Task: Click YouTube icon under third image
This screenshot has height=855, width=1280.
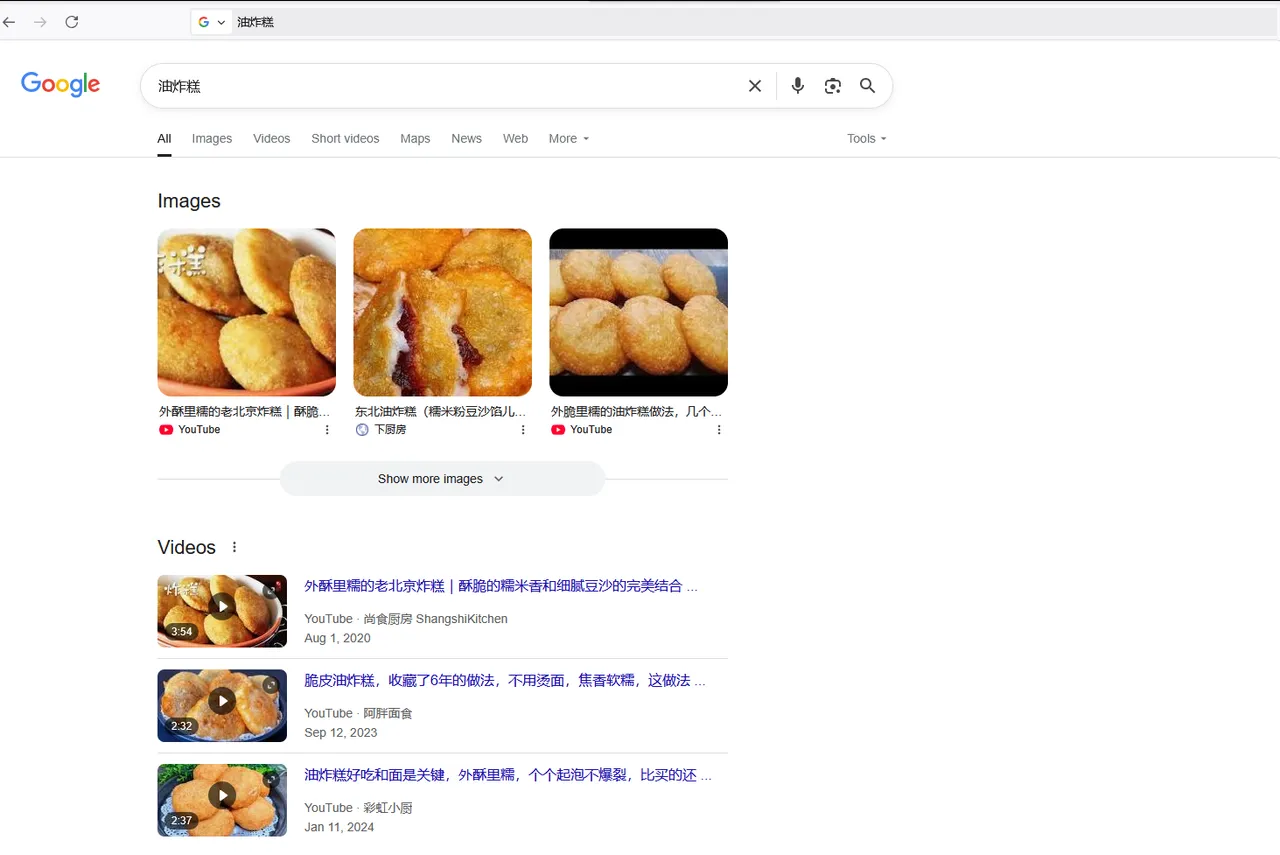Action: coord(558,430)
